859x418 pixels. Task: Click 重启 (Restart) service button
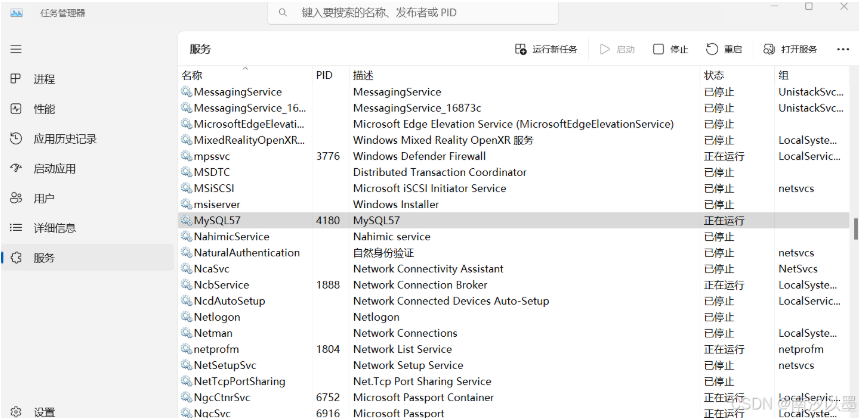(724, 49)
